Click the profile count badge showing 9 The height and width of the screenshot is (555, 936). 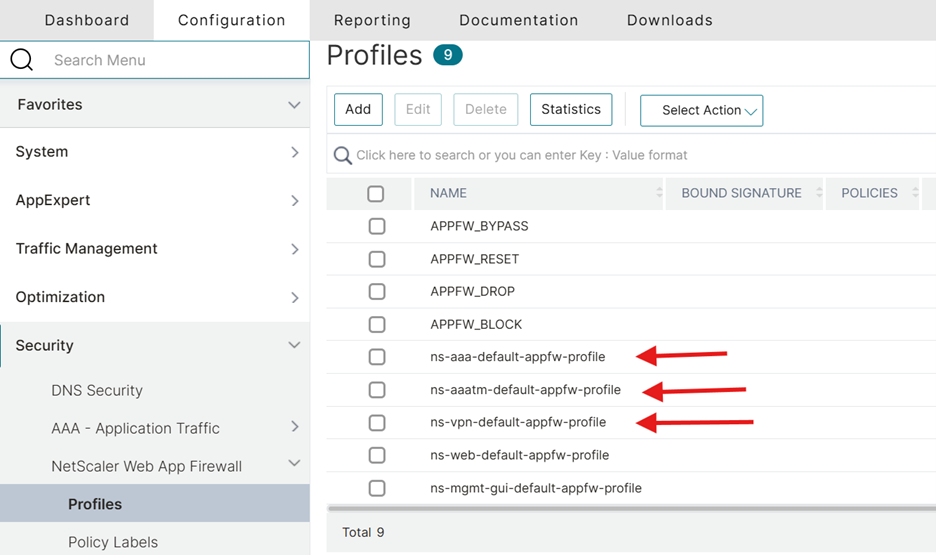447,55
